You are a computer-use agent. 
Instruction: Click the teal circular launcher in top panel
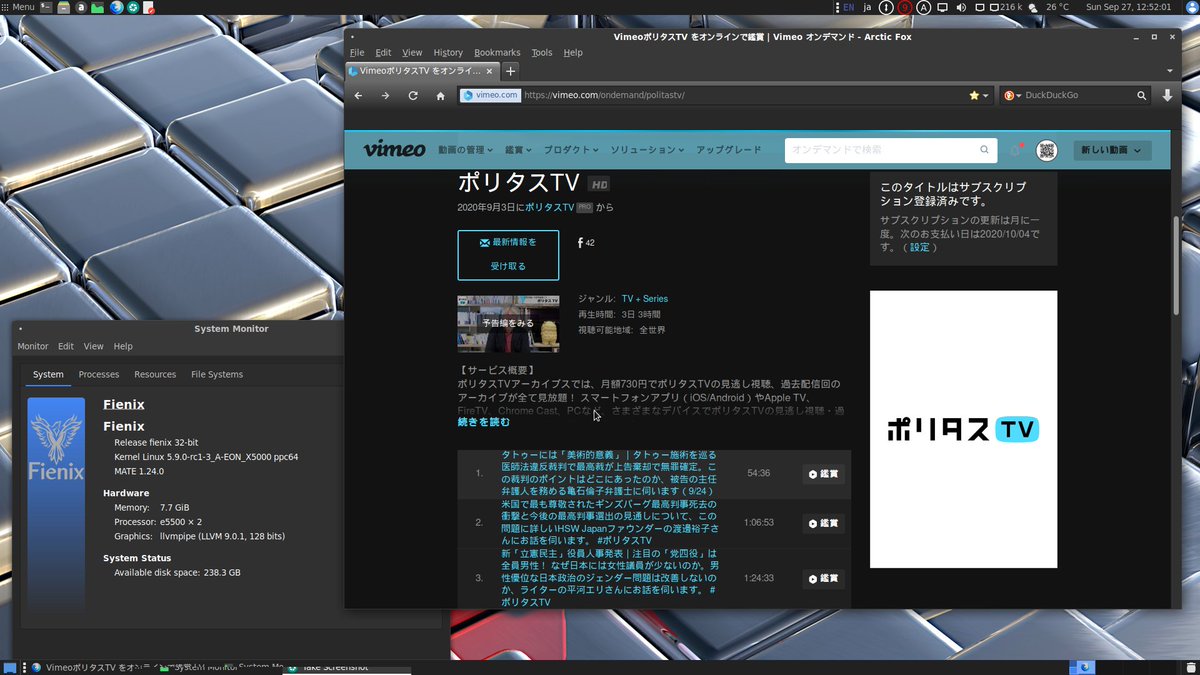(133, 7)
